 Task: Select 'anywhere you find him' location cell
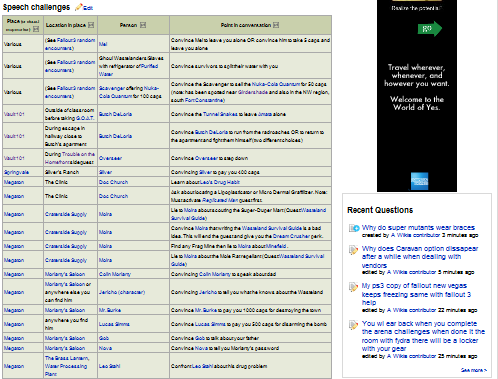click(x=67, y=324)
